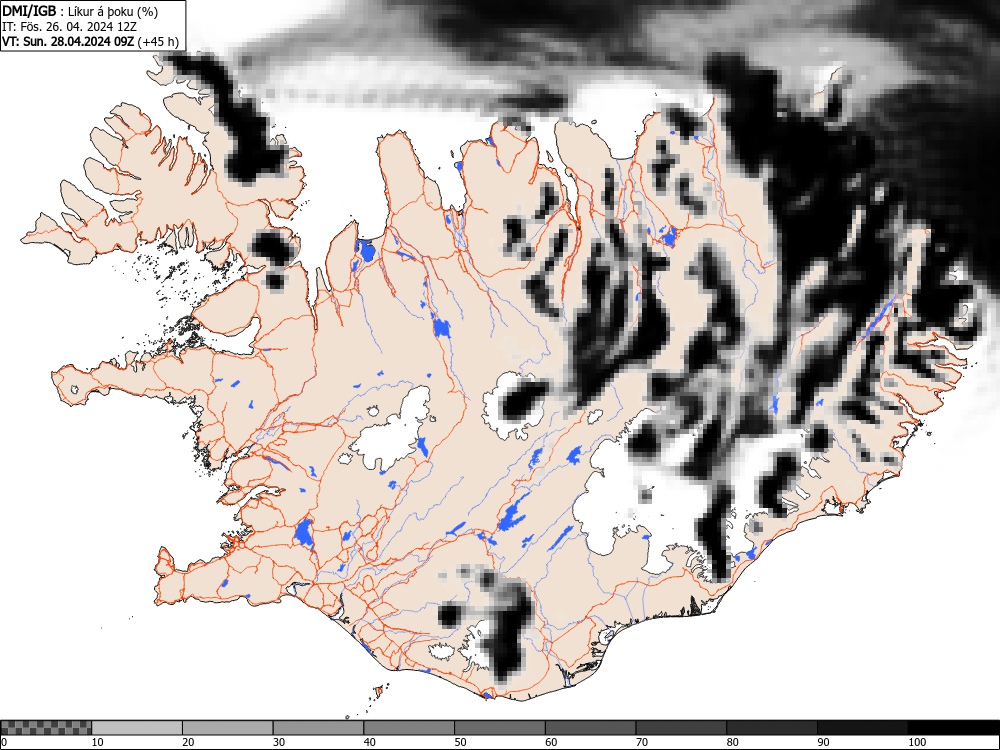
Task: Click the 60-70% dark gray legend swatch
Action: pos(590,728)
